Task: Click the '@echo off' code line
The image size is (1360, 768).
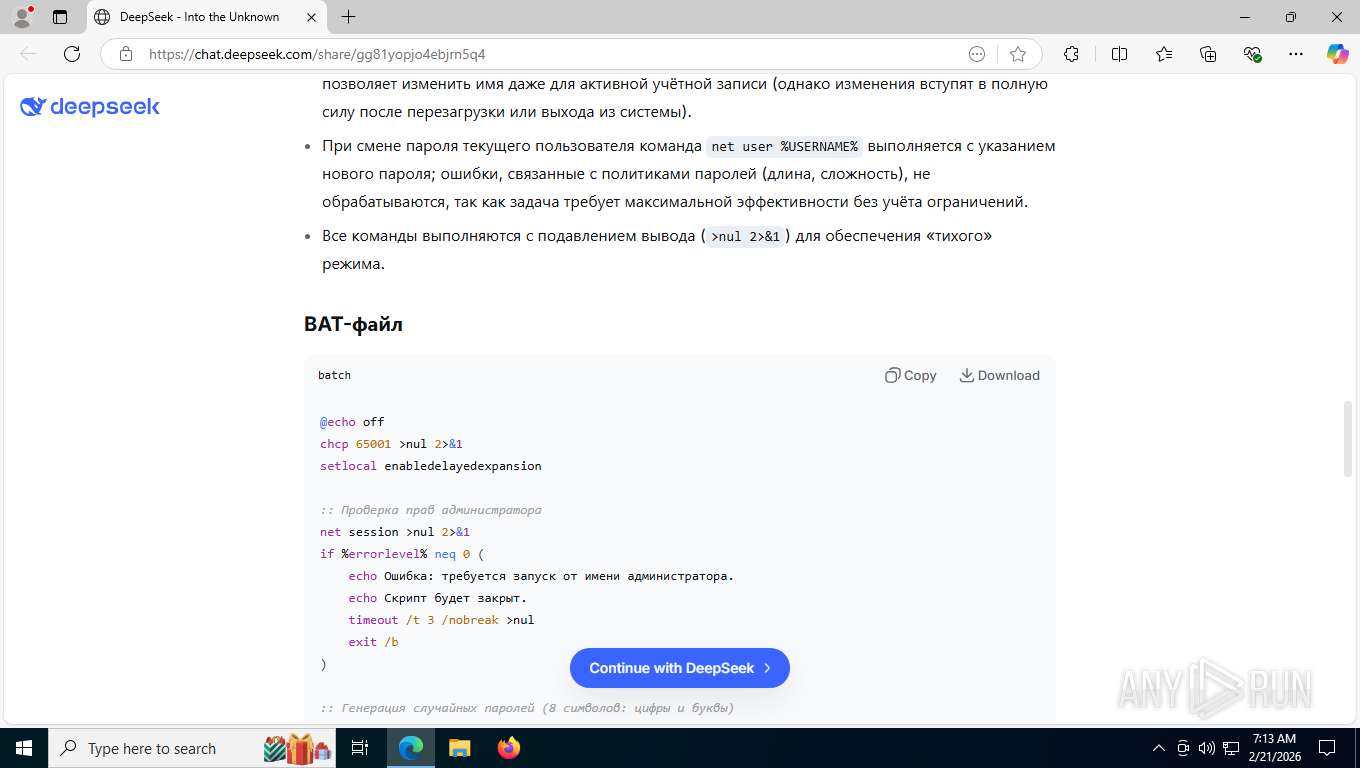Action: (x=352, y=422)
